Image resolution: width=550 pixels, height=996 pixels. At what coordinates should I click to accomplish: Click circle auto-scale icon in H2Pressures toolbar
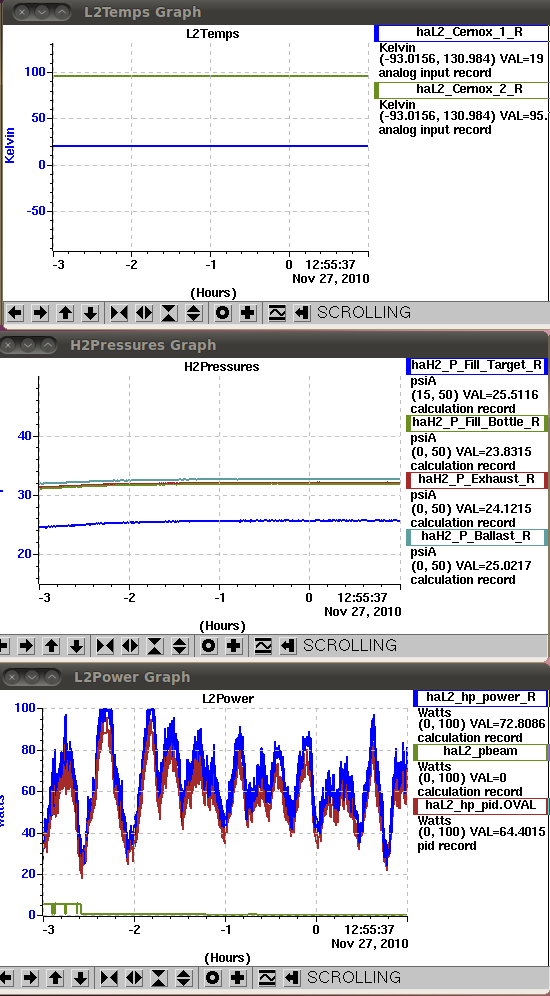pos(209,646)
